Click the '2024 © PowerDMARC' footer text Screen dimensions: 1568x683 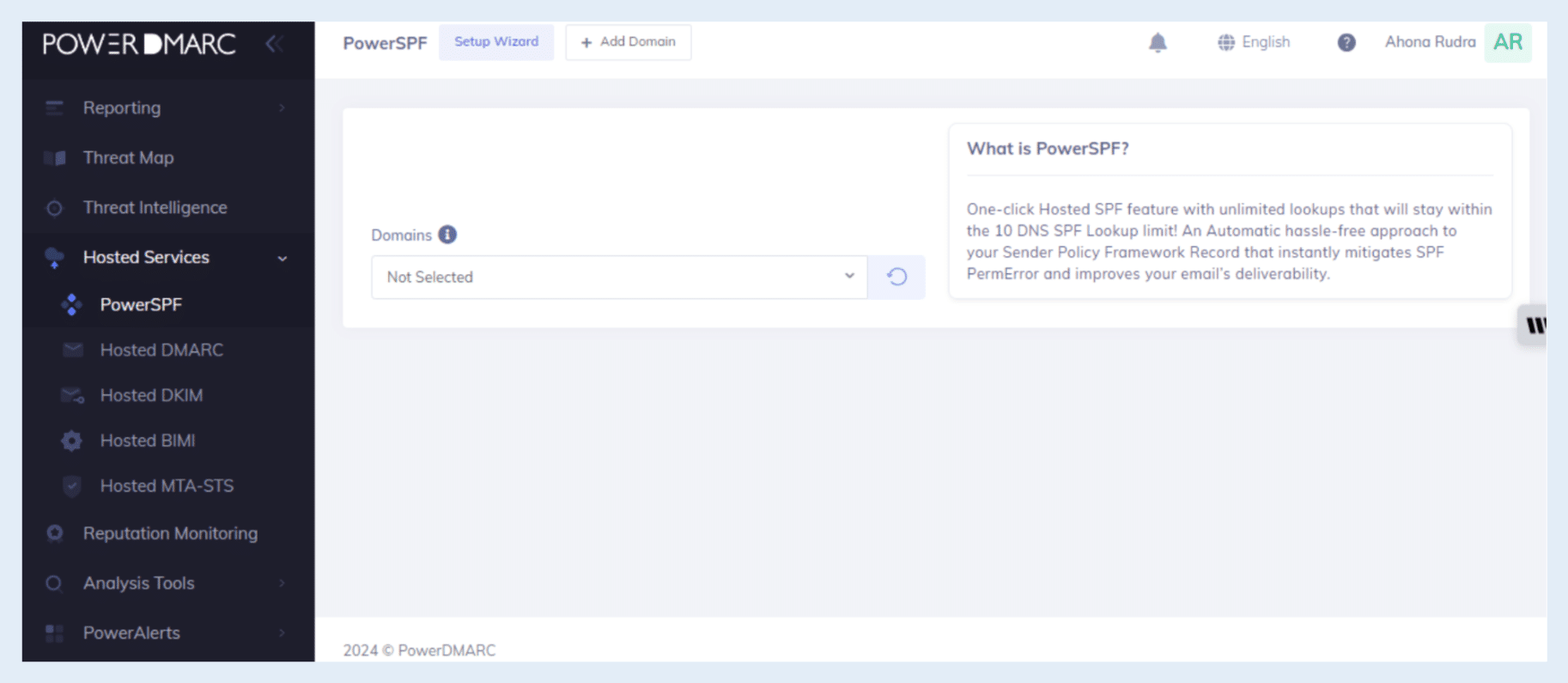419,650
